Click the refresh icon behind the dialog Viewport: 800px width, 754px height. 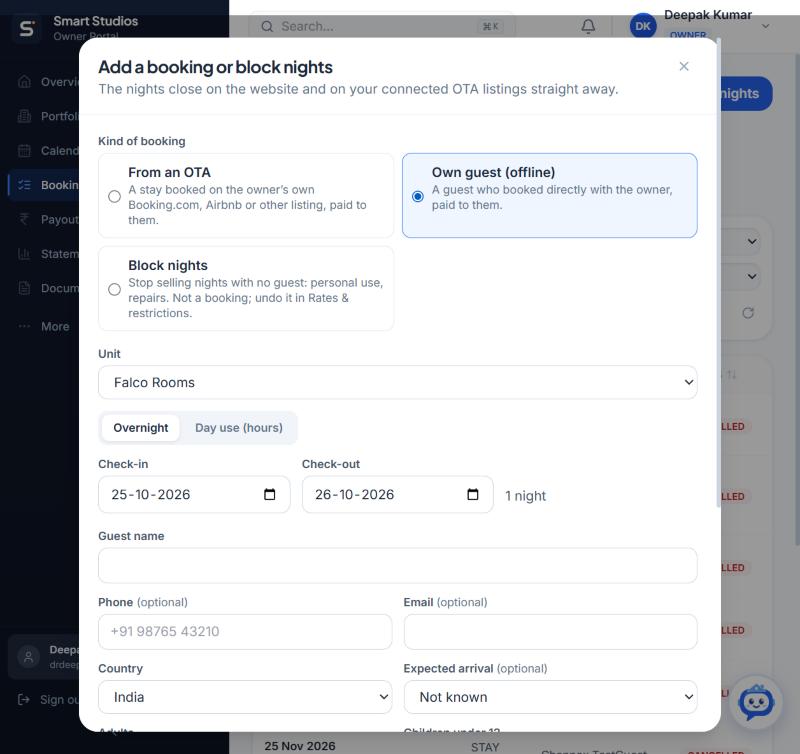click(748, 313)
